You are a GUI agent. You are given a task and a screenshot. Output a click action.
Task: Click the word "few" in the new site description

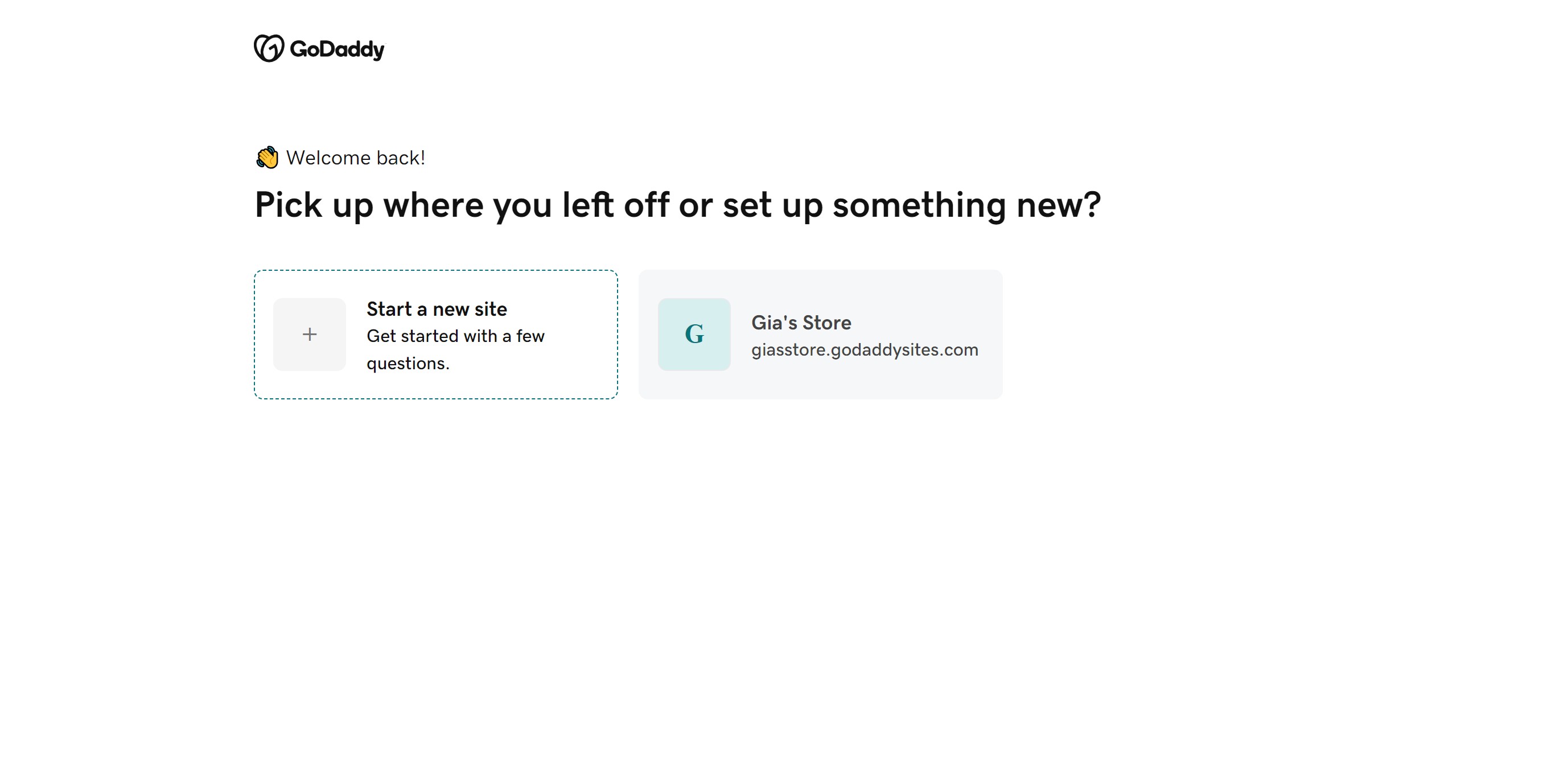pos(530,336)
